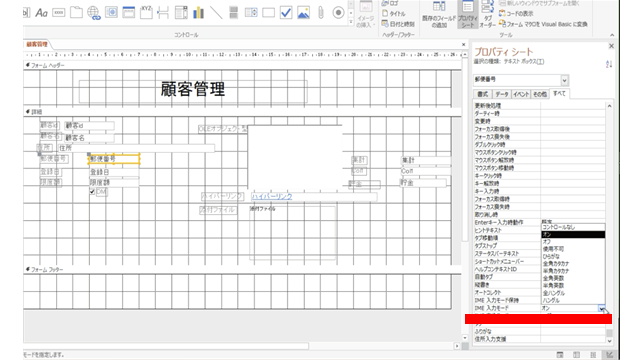
Task: Select the Hyperlink globe control icon
Action: click(94, 13)
